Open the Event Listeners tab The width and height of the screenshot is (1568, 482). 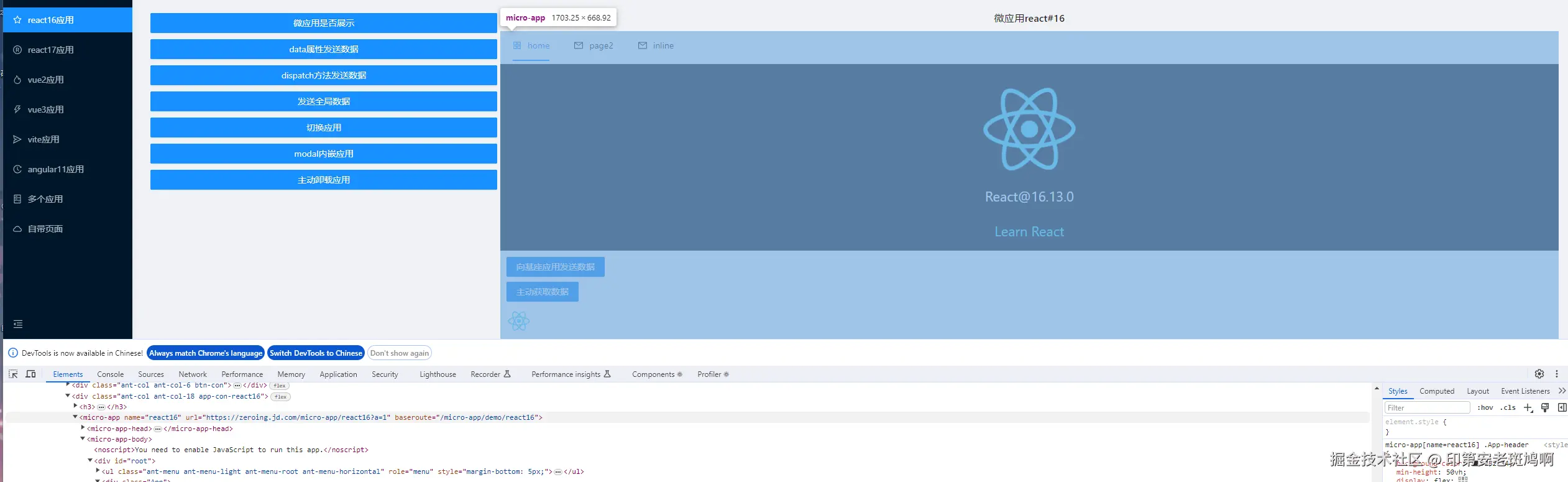point(1525,391)
